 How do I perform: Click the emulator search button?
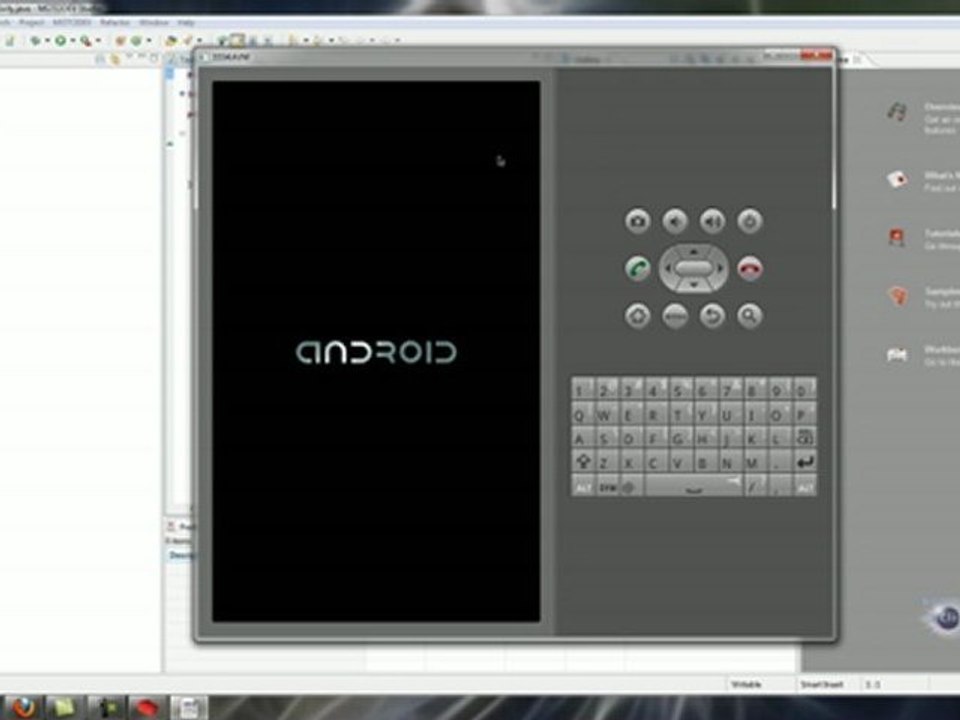[x=750, y=316]
